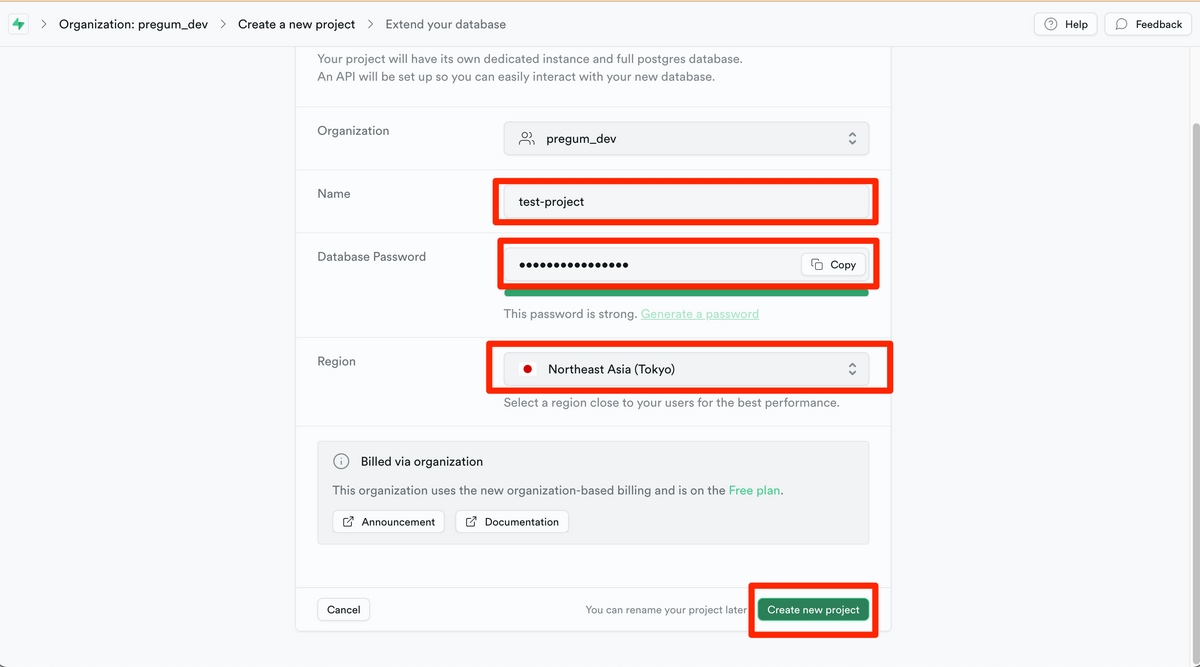This screenshot has width=1200, height=667.
Task: Click the organization people icon
Action: 526,139
